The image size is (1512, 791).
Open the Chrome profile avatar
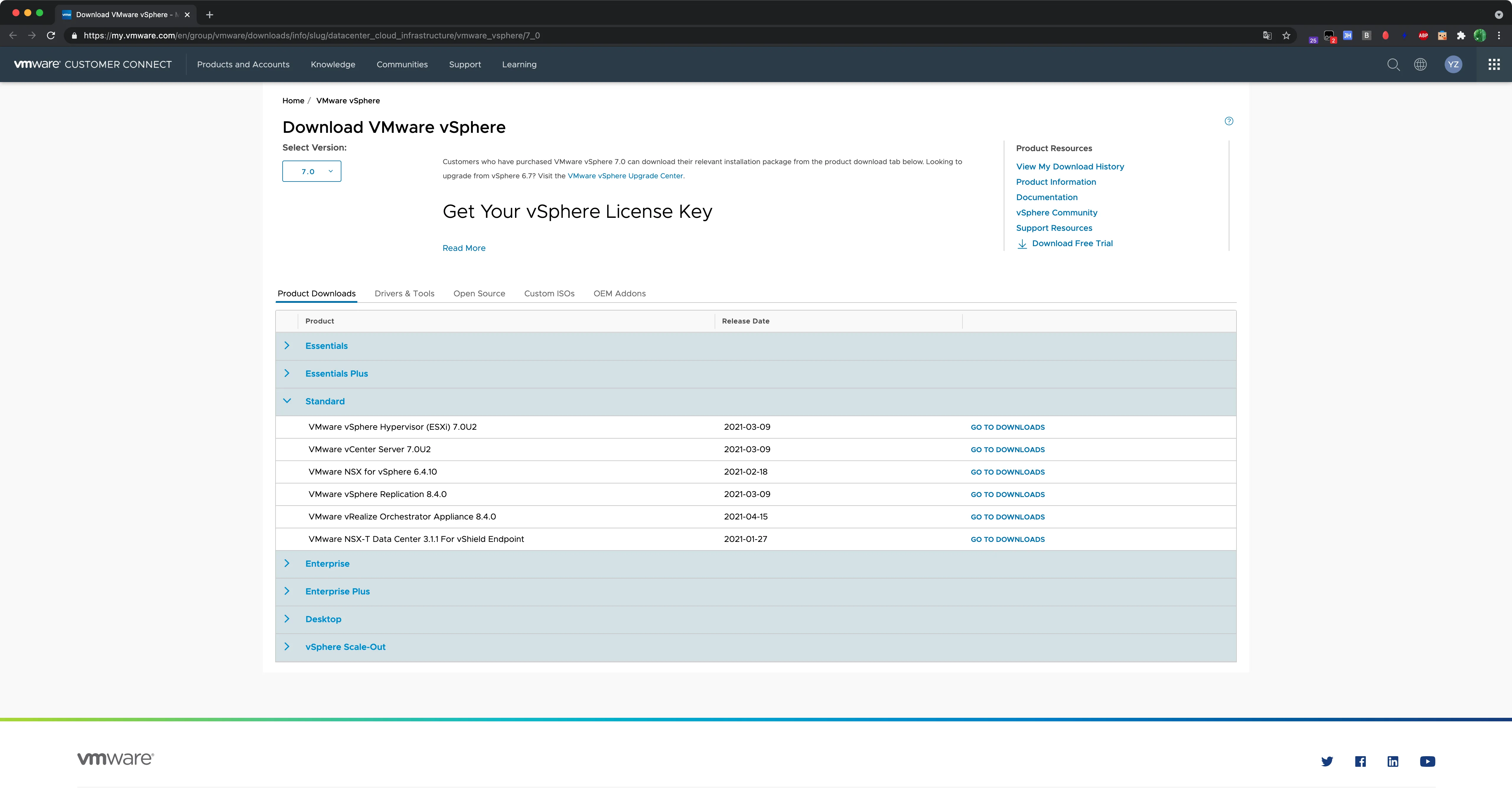(1480, 35)
